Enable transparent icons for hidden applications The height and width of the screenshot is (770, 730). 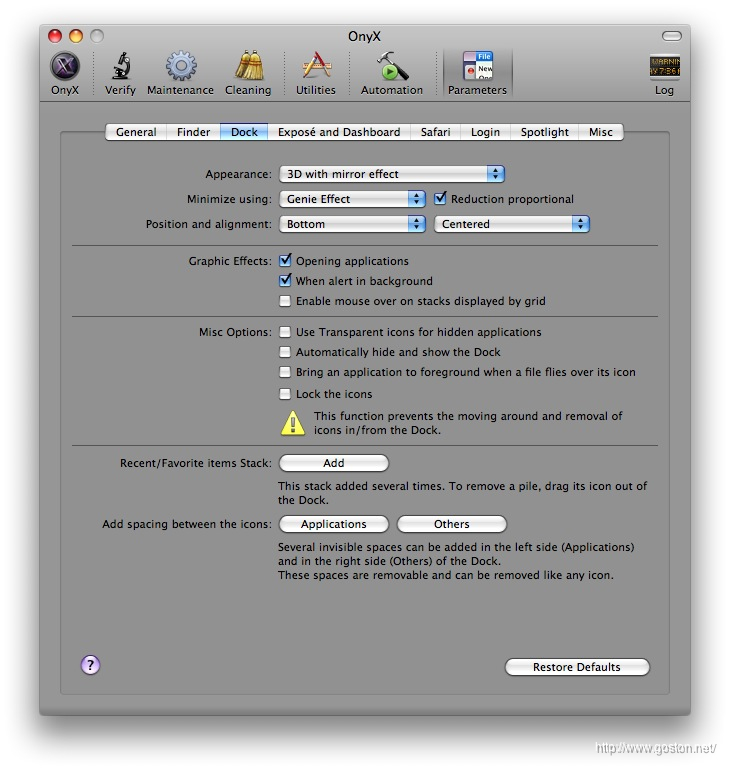(x=285, y=332)
